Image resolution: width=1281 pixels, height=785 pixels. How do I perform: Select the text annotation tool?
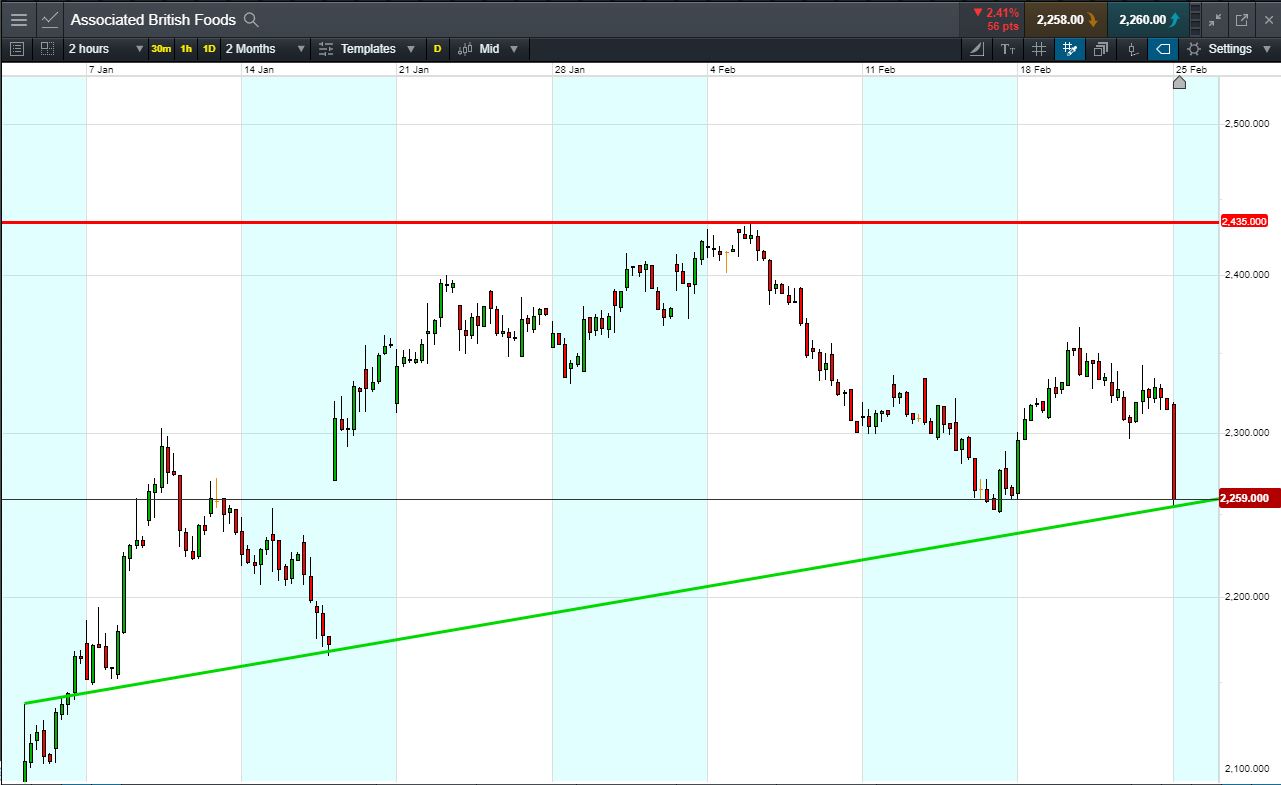(x=1008, y=48)
